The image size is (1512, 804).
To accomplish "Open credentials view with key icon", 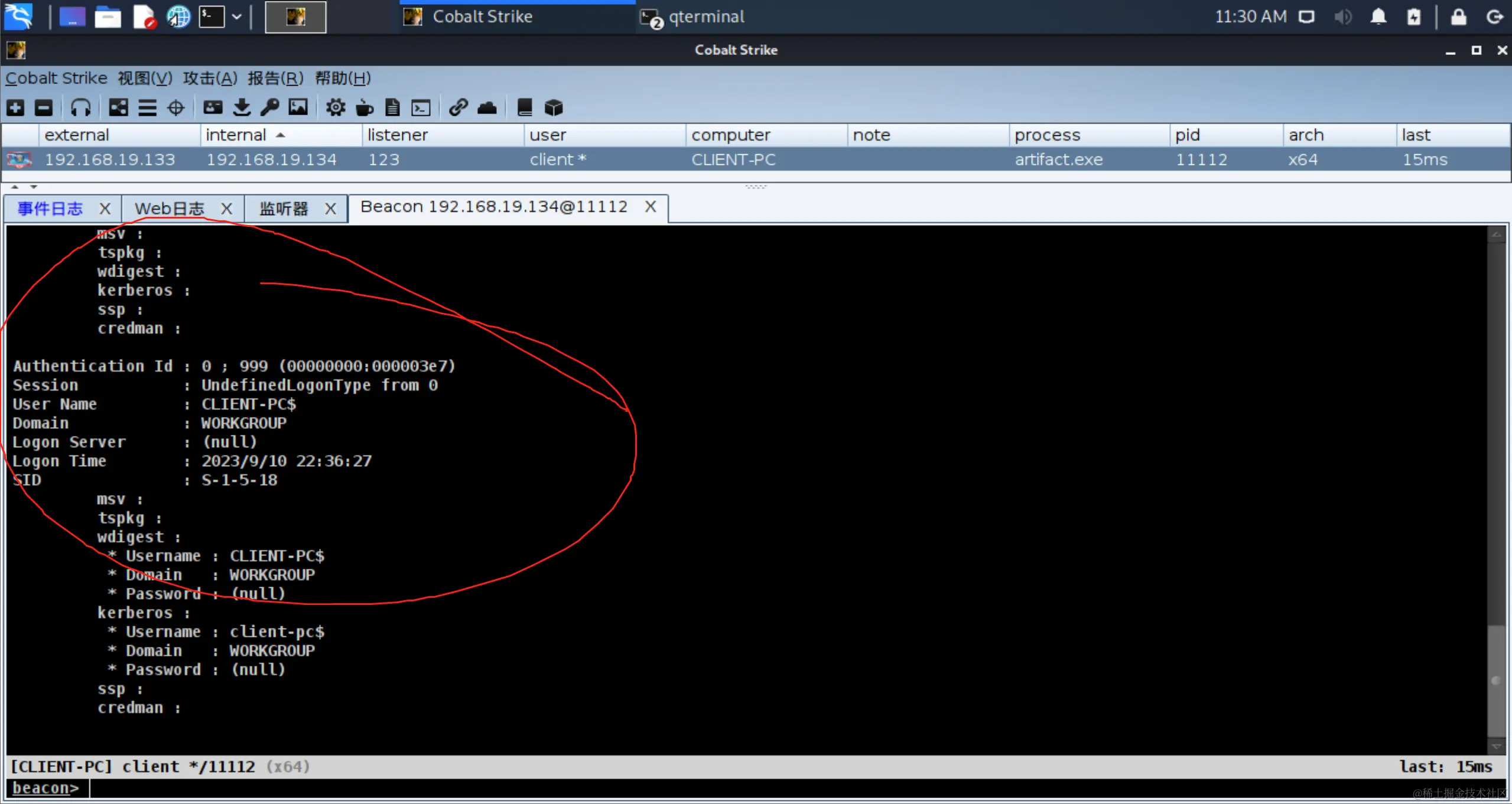I will [270, 108].
